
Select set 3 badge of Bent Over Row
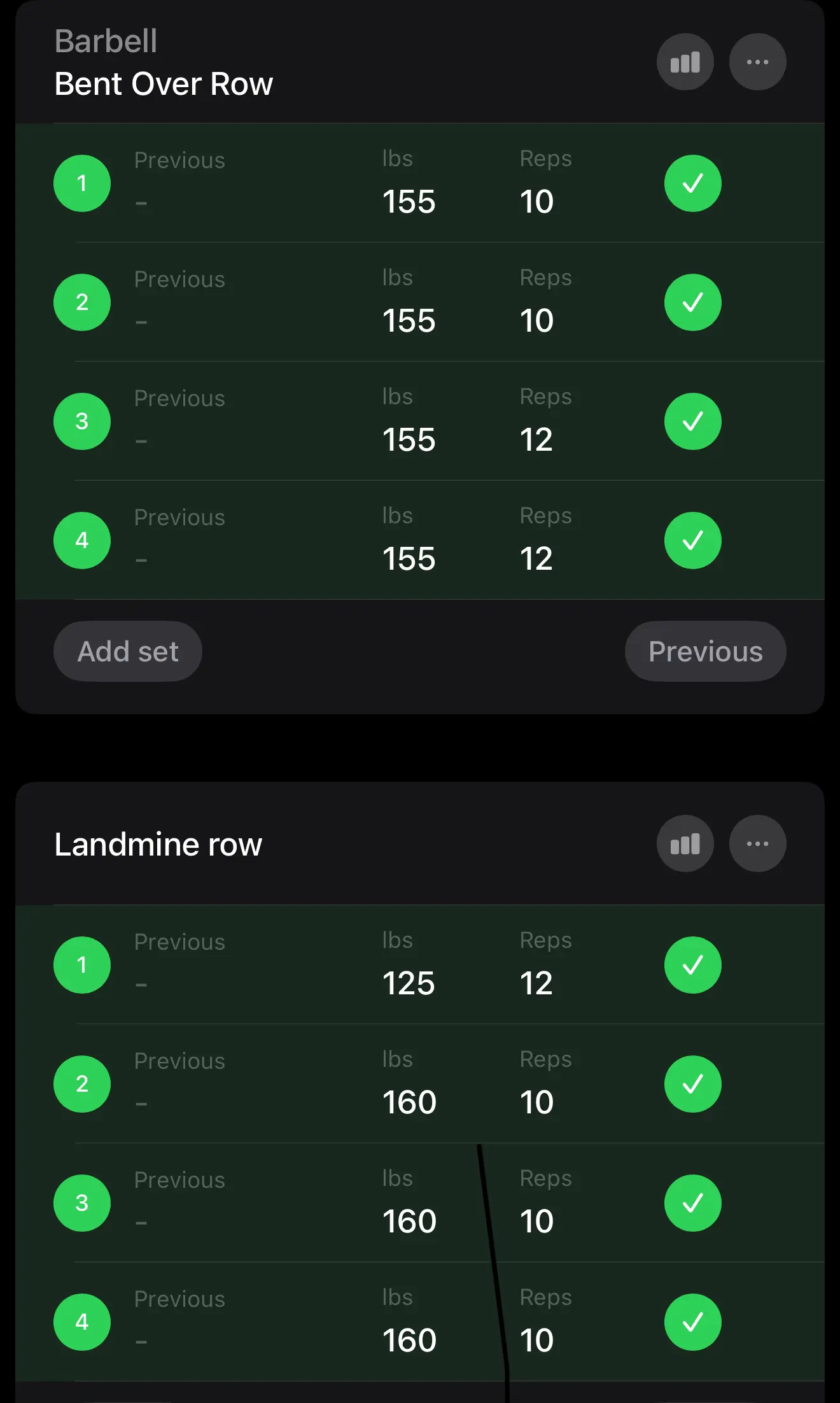tap(82, 421)
